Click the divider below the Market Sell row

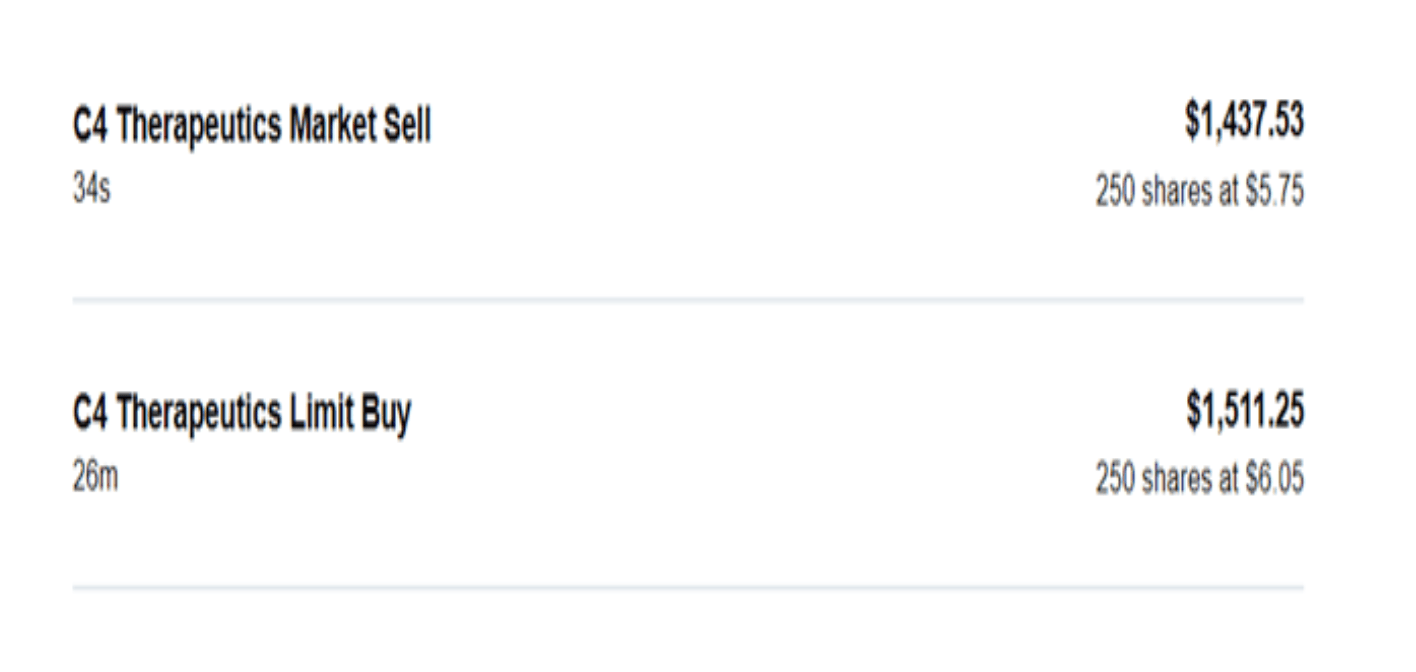(688, 299)
